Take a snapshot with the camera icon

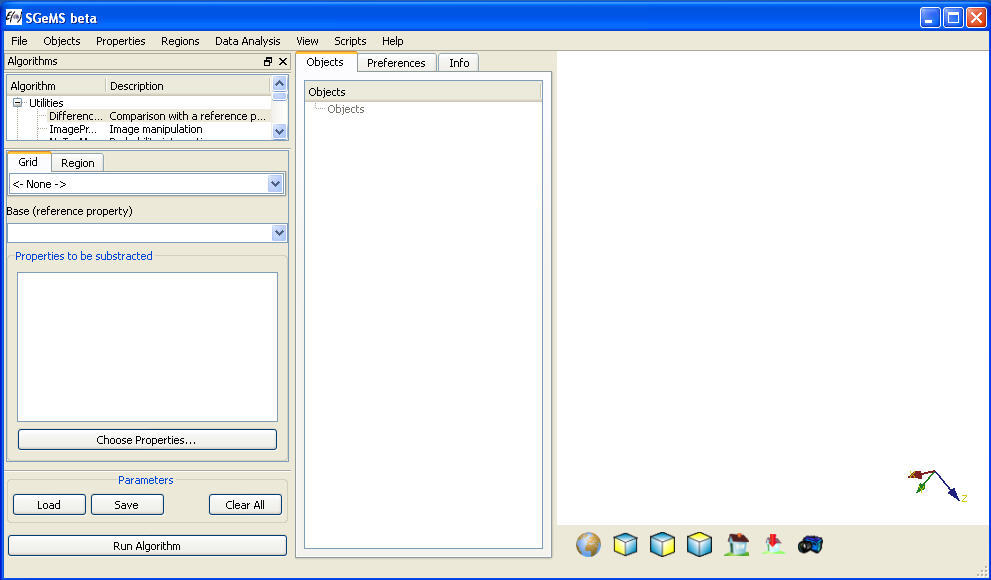point(810,545)
